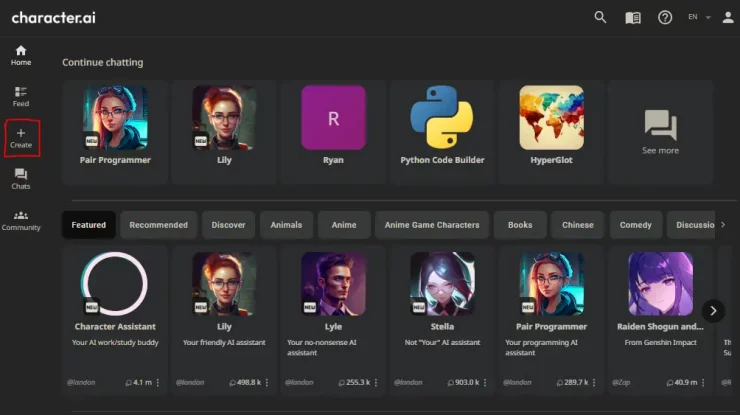Image resolution: width=740 pixels, height=415 pixels.
Task: Click the Raiden Shogun and... title
Action: [660, 327]
